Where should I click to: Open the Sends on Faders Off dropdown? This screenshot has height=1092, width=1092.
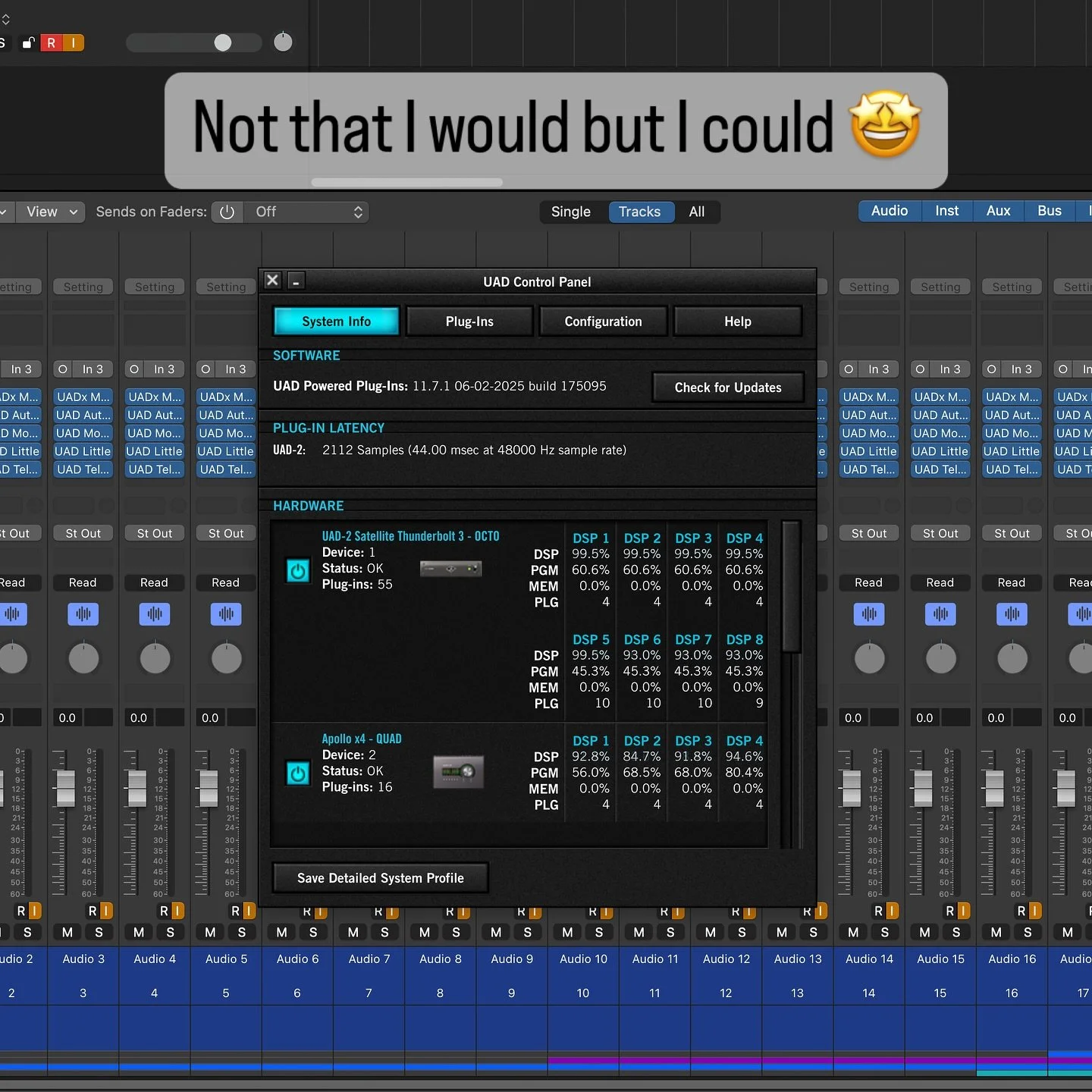[306, 212]
